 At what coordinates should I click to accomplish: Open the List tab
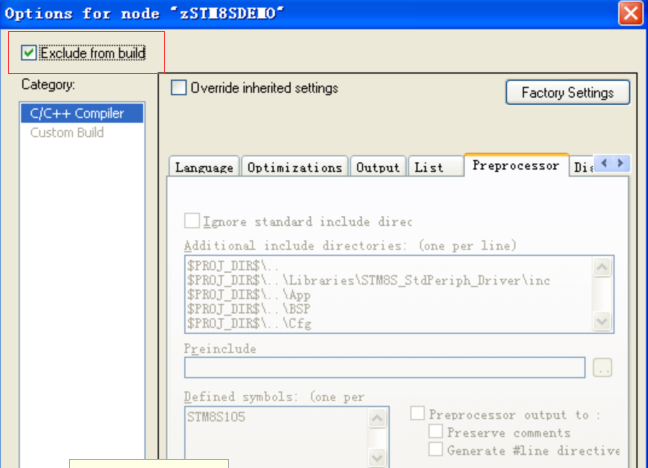pyautogui.click(x=429, y=168)
